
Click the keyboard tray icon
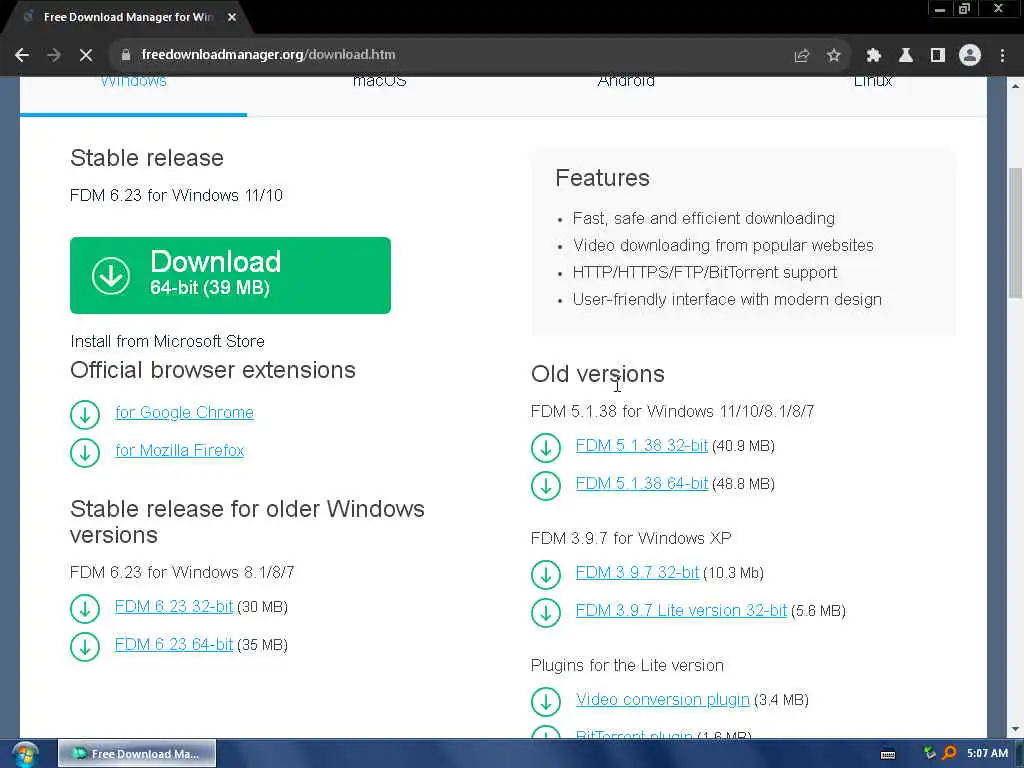pyautogui.click(x=888, y=754)
